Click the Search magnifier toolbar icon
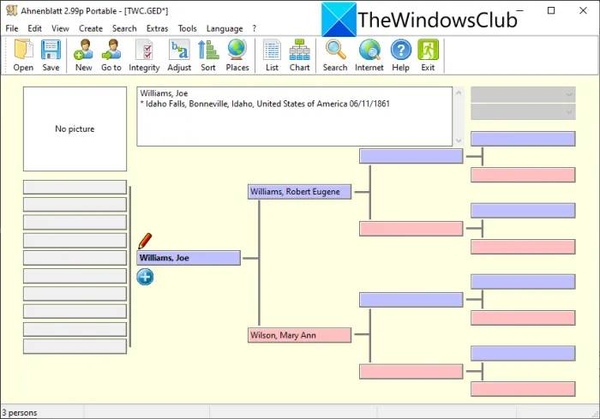Screen dimensions: 600x419 (335, 50)
